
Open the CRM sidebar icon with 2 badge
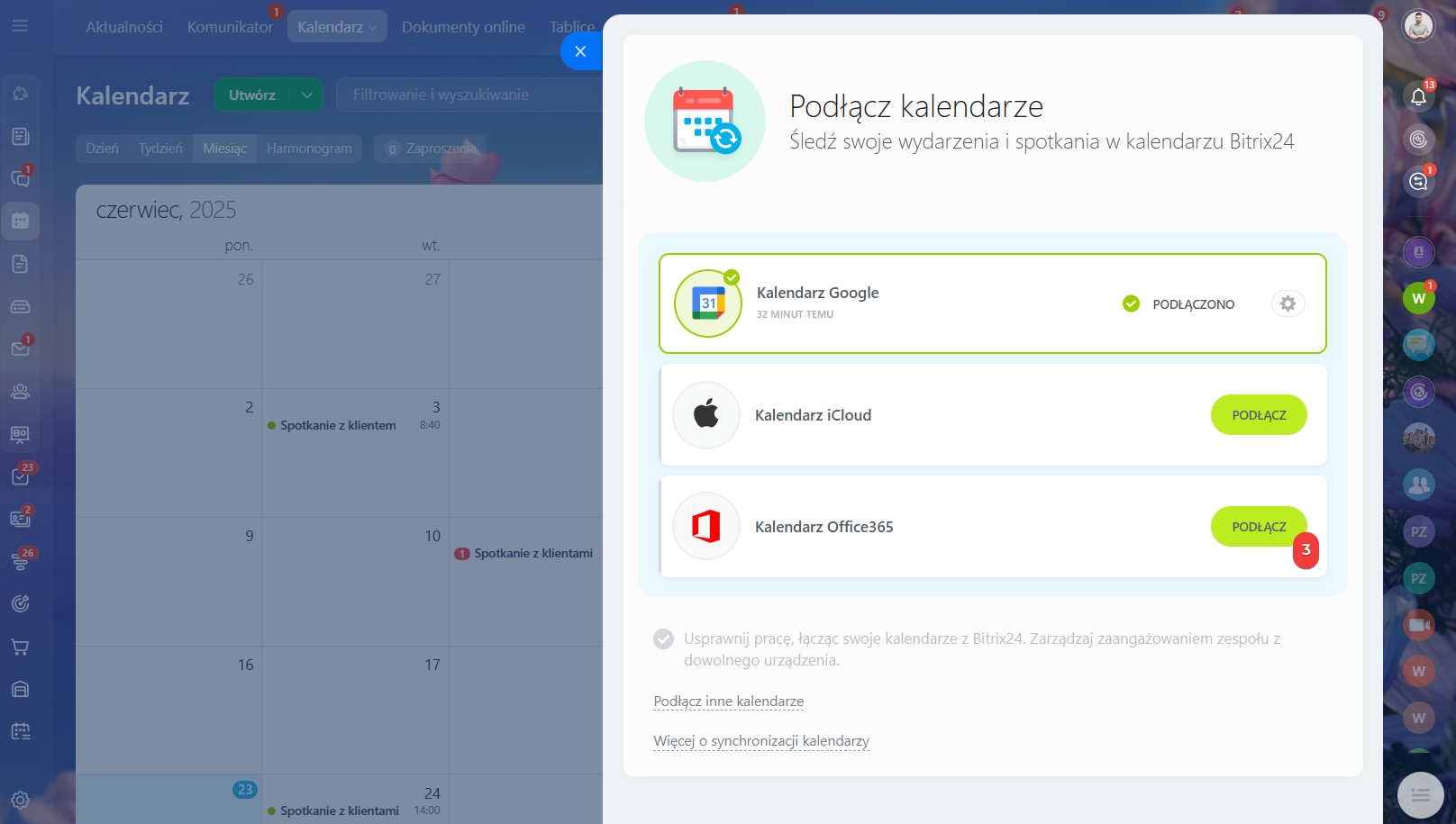[x=20, y=519]
